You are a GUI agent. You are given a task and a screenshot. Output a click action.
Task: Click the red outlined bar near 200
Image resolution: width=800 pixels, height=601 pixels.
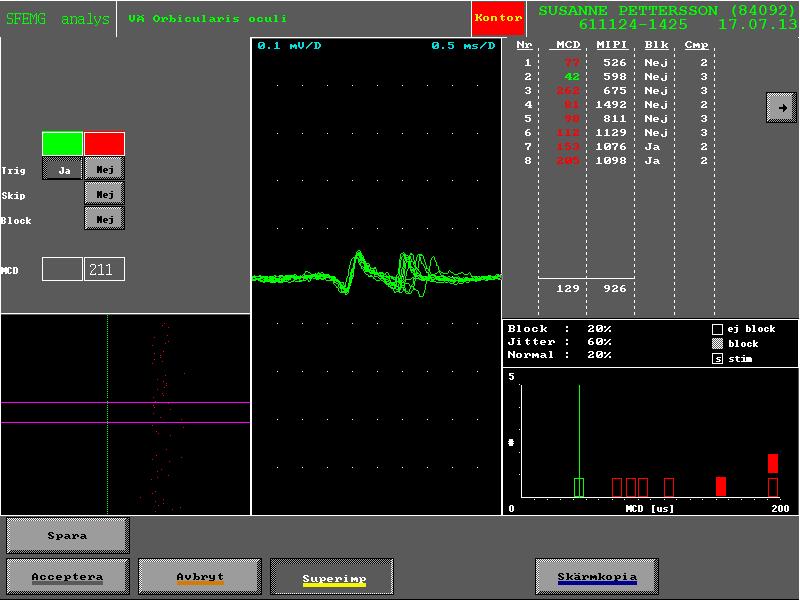(773, 487)
